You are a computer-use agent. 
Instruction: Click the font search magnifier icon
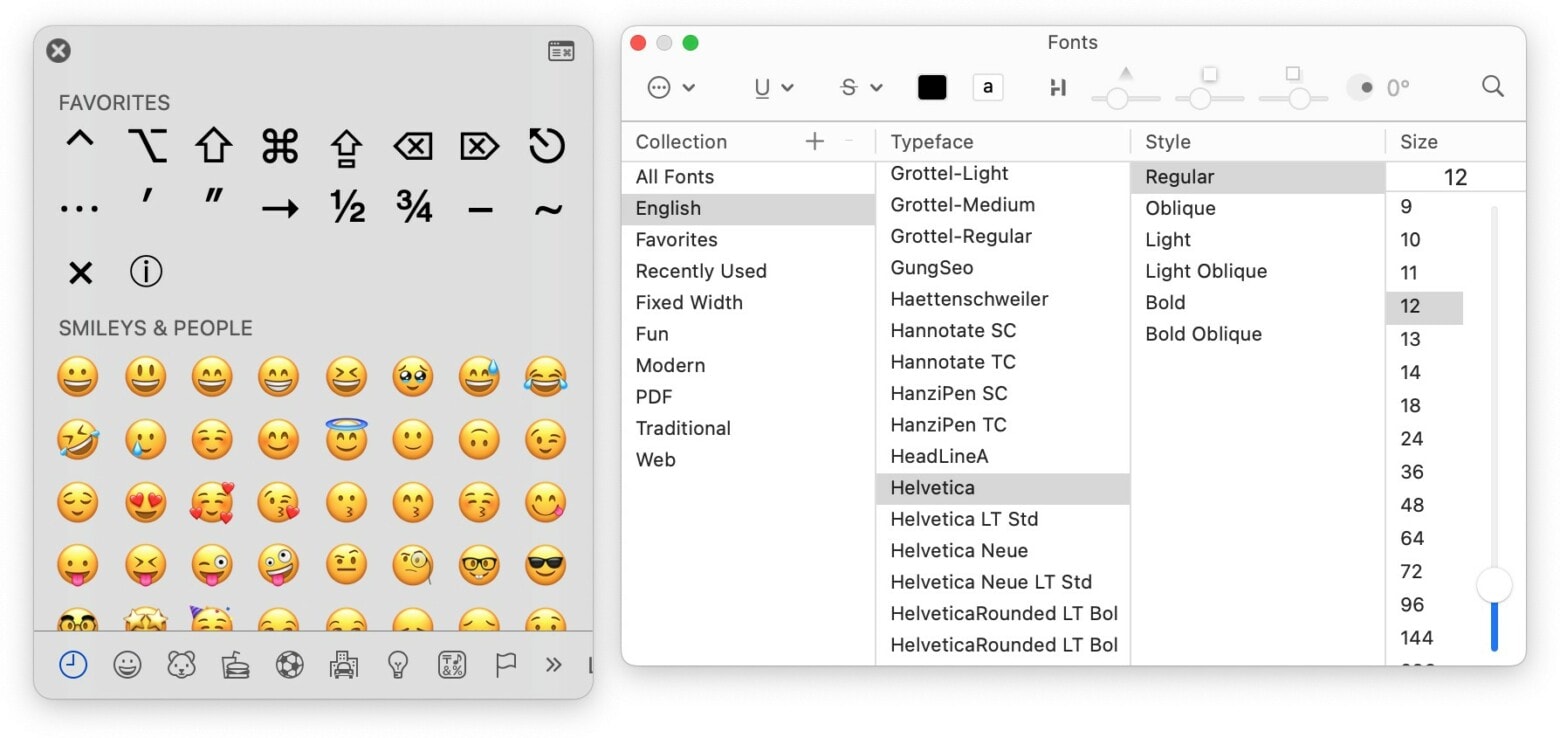point(1493,87)
